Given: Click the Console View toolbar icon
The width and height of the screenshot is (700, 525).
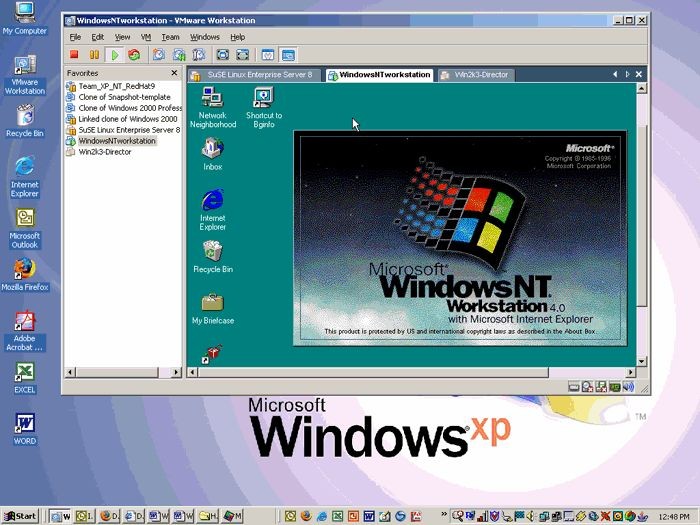Looking at the screenshot, I should (288, 55).
